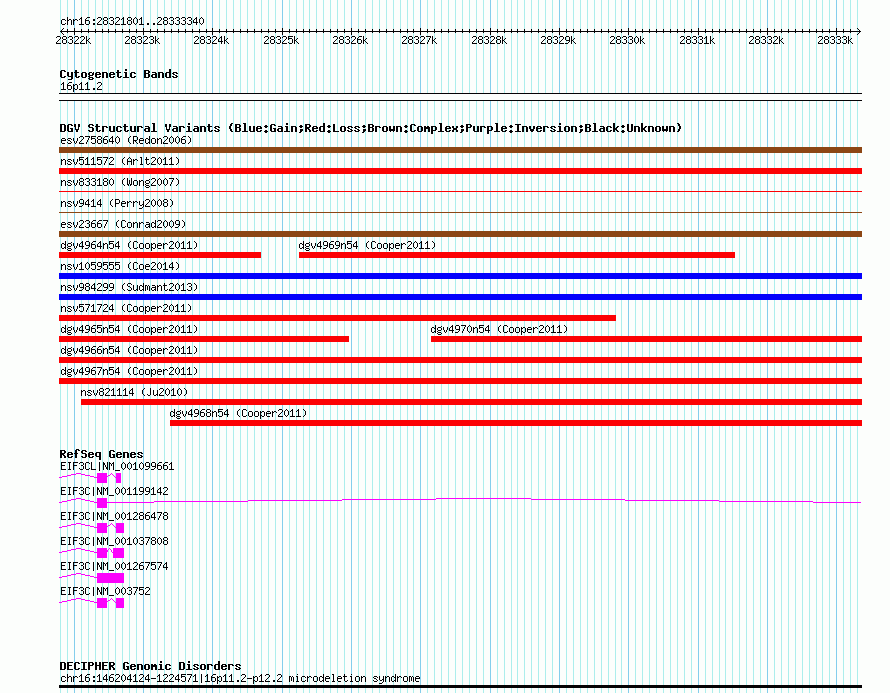The height and width of the screenshot is (693, 890).
Task: Open the nsv571724 (Cooper2011) variant label
Action: tap(126, 308)
